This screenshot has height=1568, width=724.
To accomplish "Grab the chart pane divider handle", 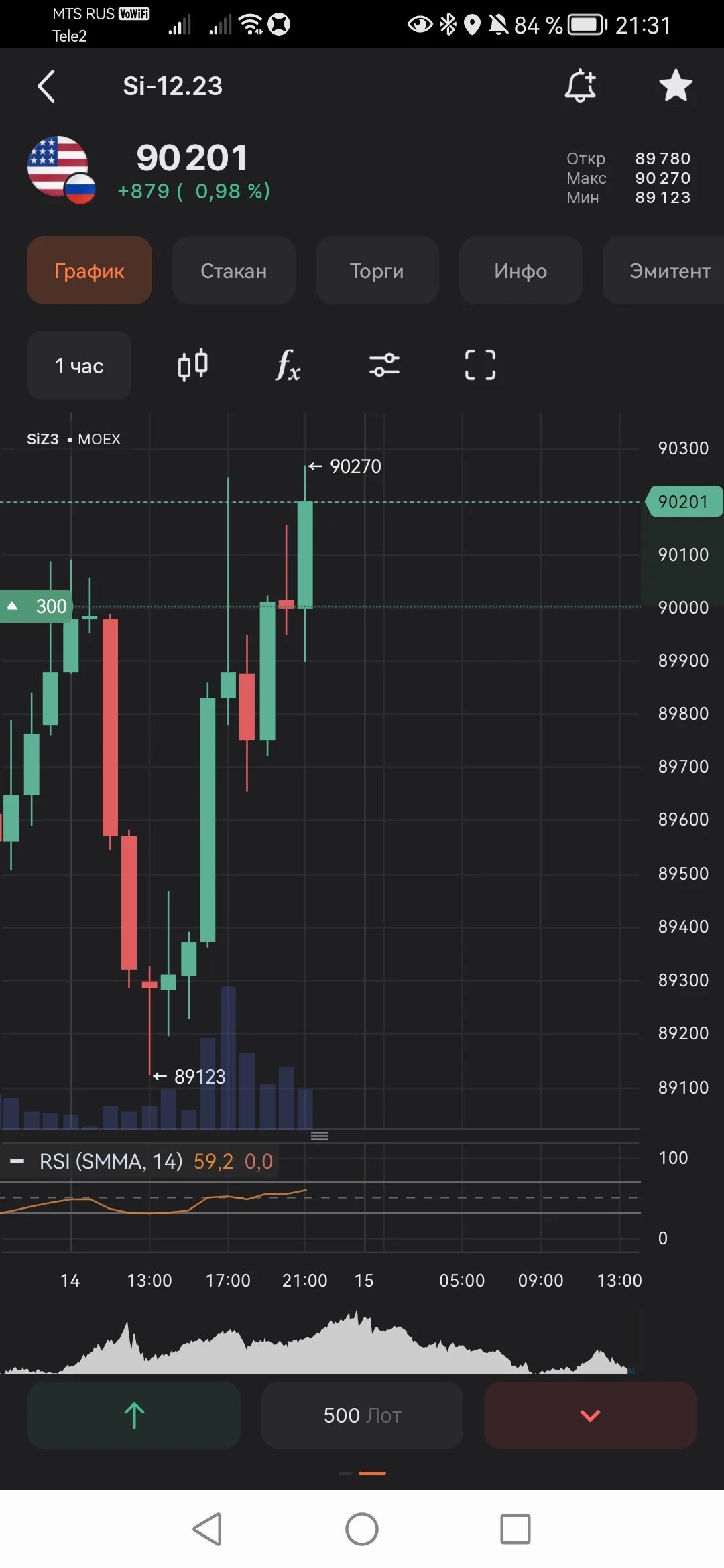I will (x=320, y=1136).
